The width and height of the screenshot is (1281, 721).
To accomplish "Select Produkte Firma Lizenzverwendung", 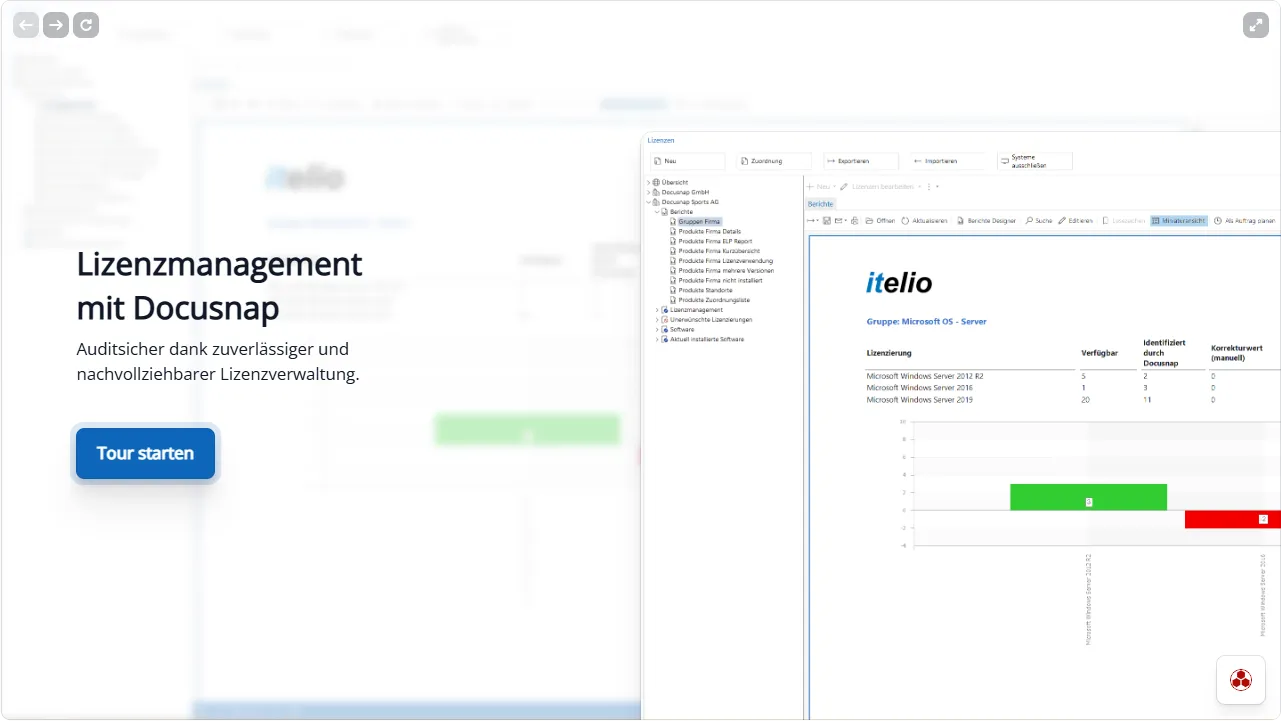I will (x=724, y=261).
